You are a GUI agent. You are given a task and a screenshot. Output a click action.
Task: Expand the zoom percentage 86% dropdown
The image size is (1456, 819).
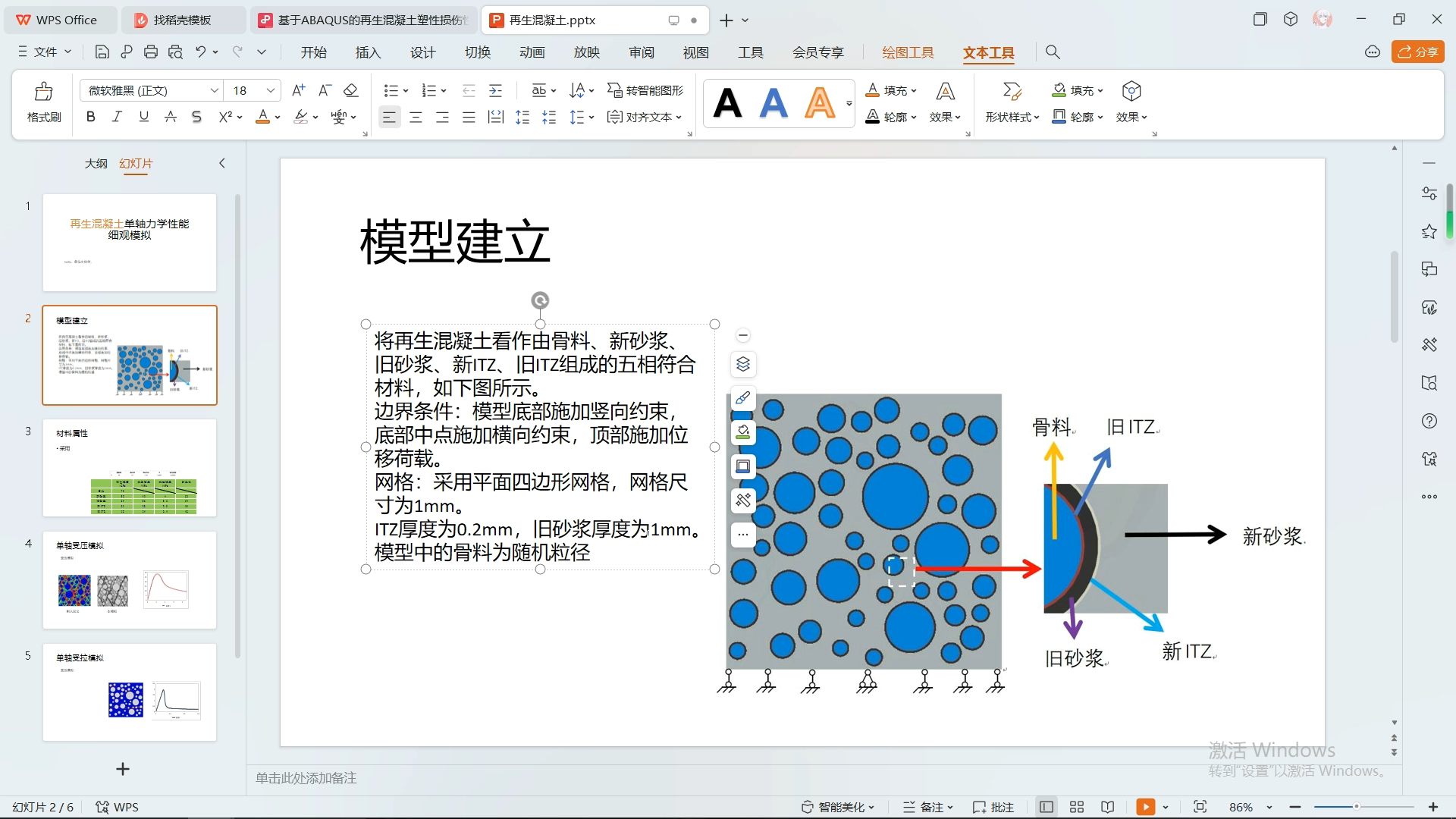pyautogui.click(x=1269, y=807)
